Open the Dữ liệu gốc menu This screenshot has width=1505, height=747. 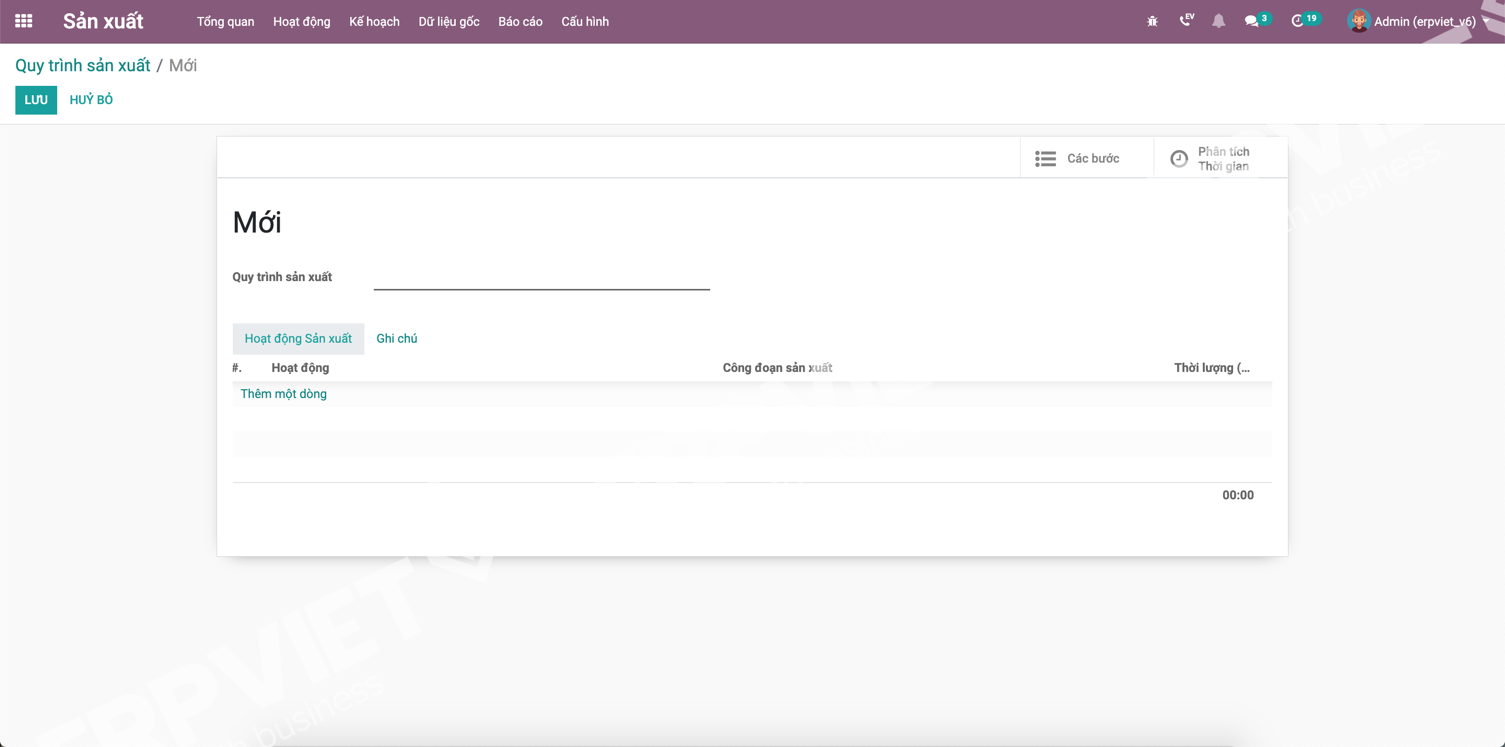click(449, 22)
